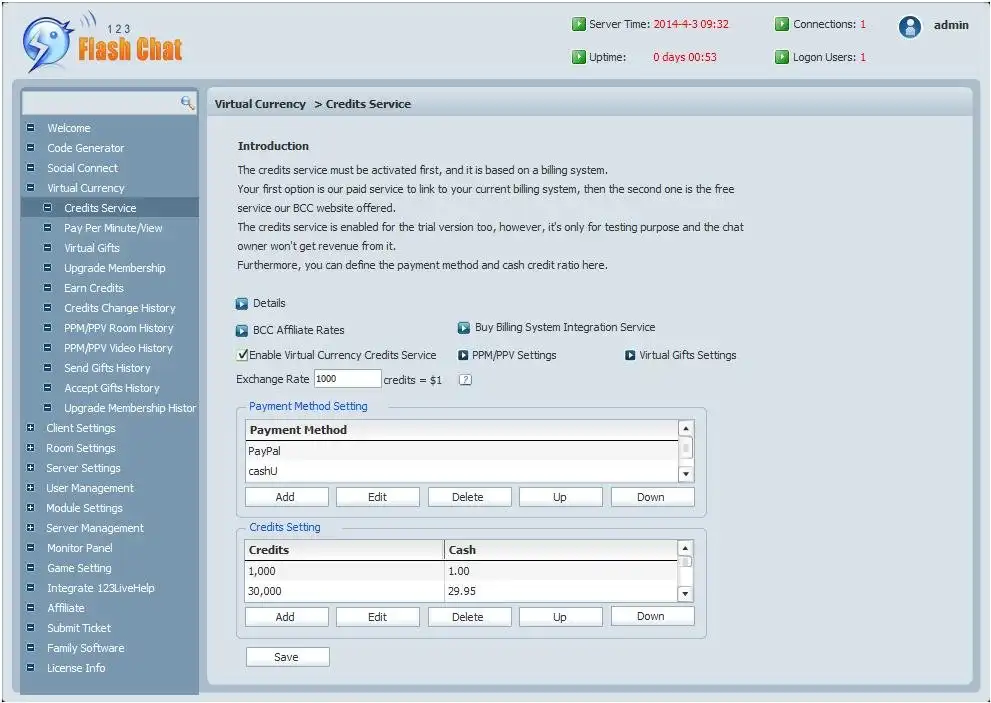Click the icon beside Family Software

click(x=30, y=647)
